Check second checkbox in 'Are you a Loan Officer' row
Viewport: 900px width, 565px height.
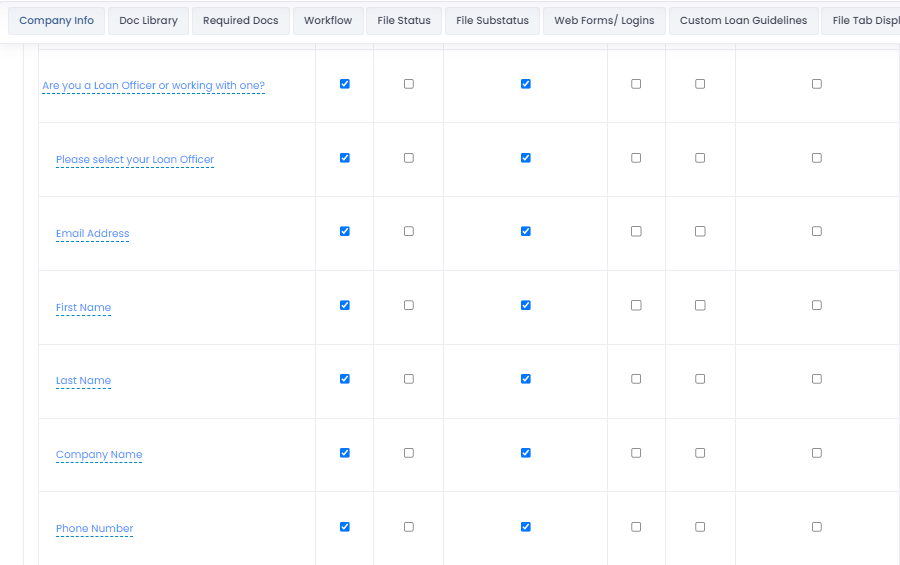(409, 84)
